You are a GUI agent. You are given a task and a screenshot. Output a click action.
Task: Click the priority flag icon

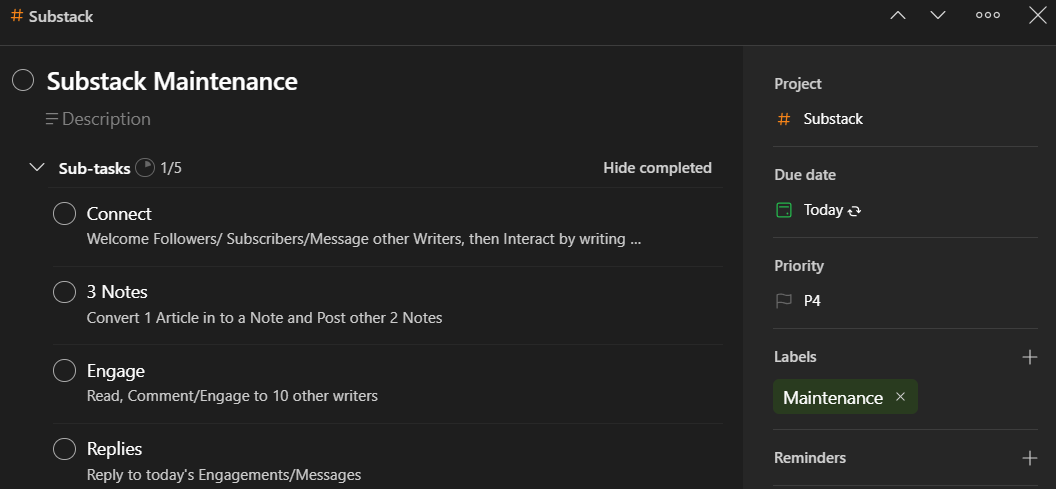pyautogui.click(x=784, y=301)
